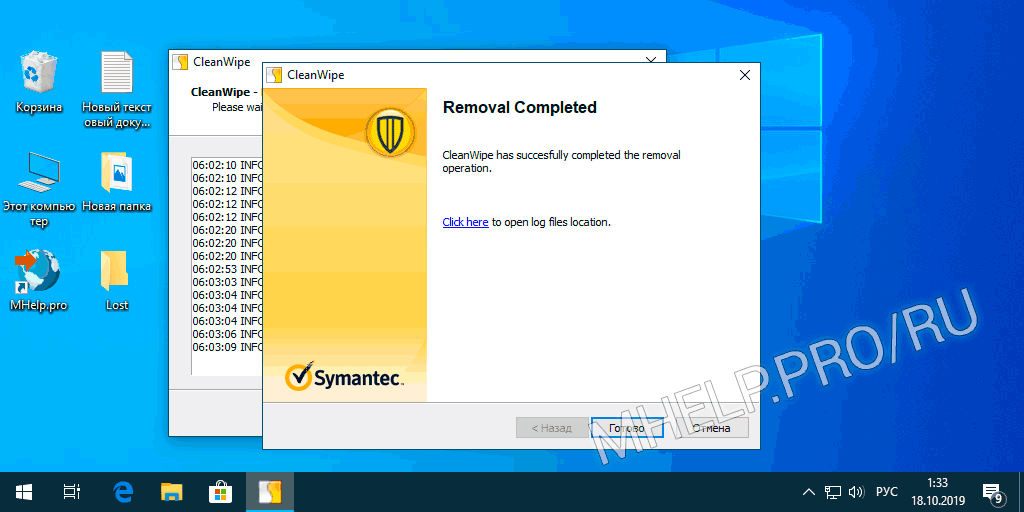Open Microsoft Store from the taskbar

221,492
